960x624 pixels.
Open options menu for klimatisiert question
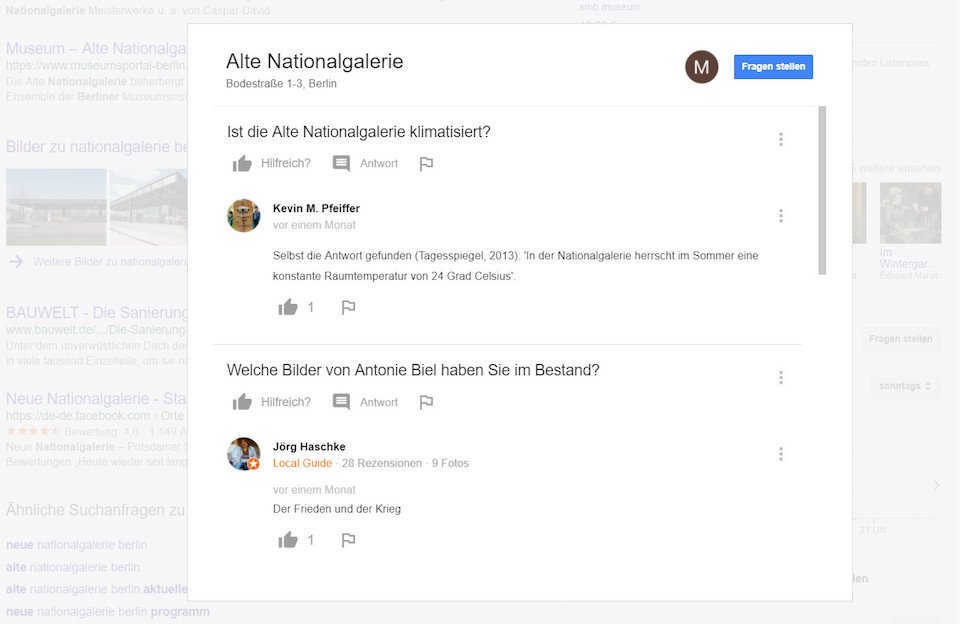(x=781, y=139)
